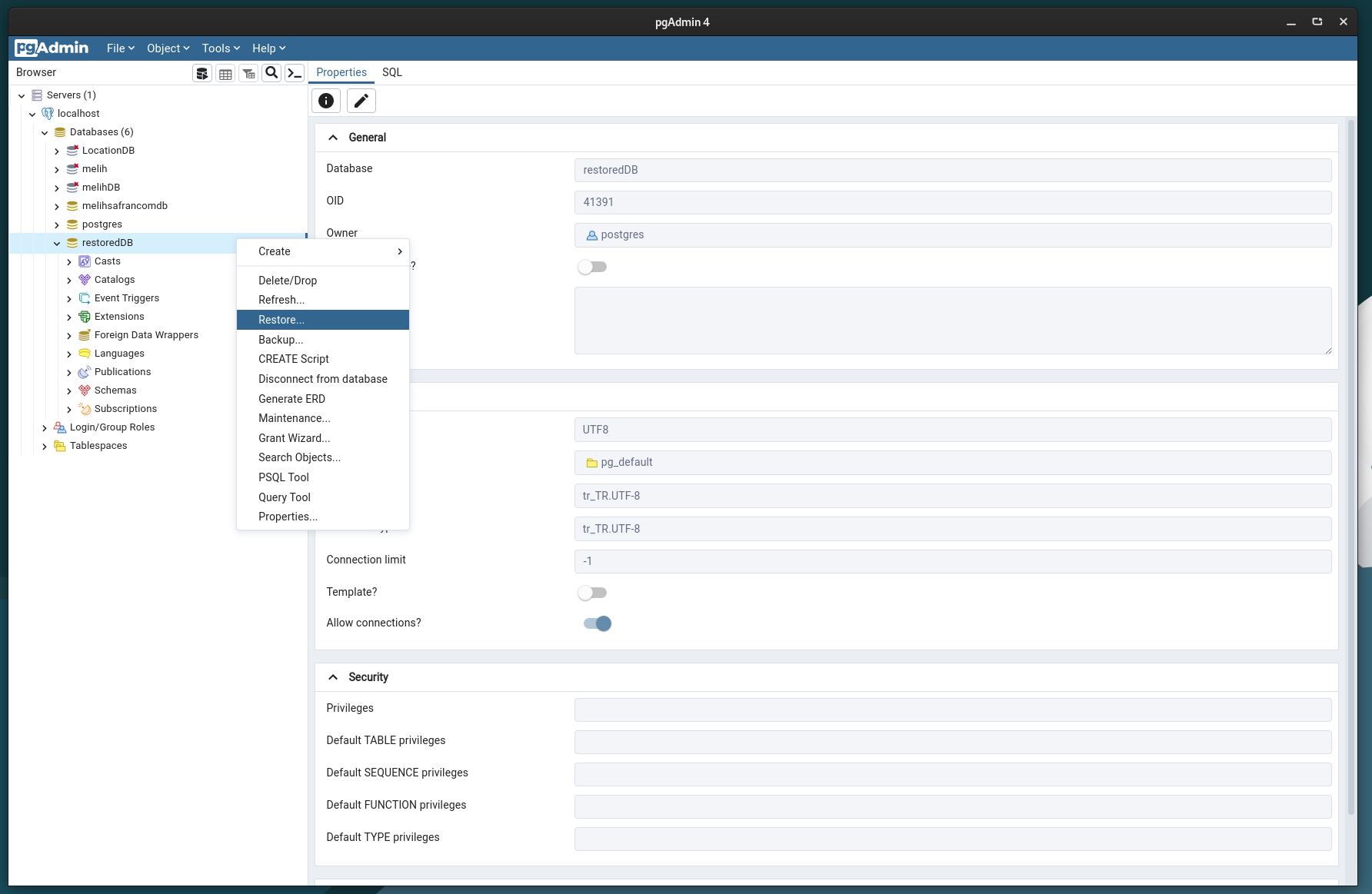Choose Backup... from context menu
The image size is (1372, 894).
pos(323,340)
